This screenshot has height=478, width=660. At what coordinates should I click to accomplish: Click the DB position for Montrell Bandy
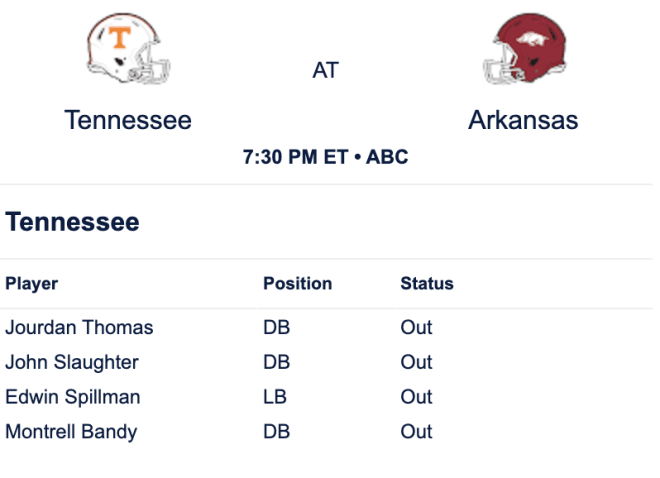click(x=277, y=432)
